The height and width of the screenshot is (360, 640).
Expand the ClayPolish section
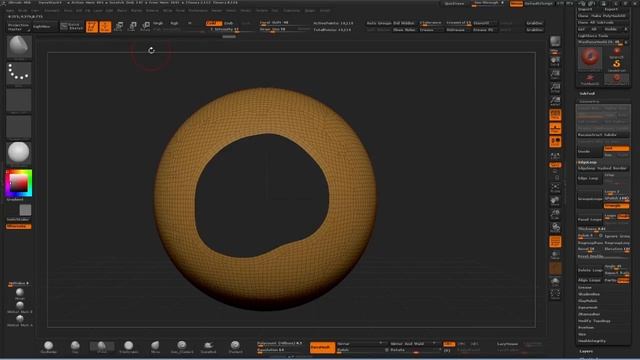(x=588, y=301)
